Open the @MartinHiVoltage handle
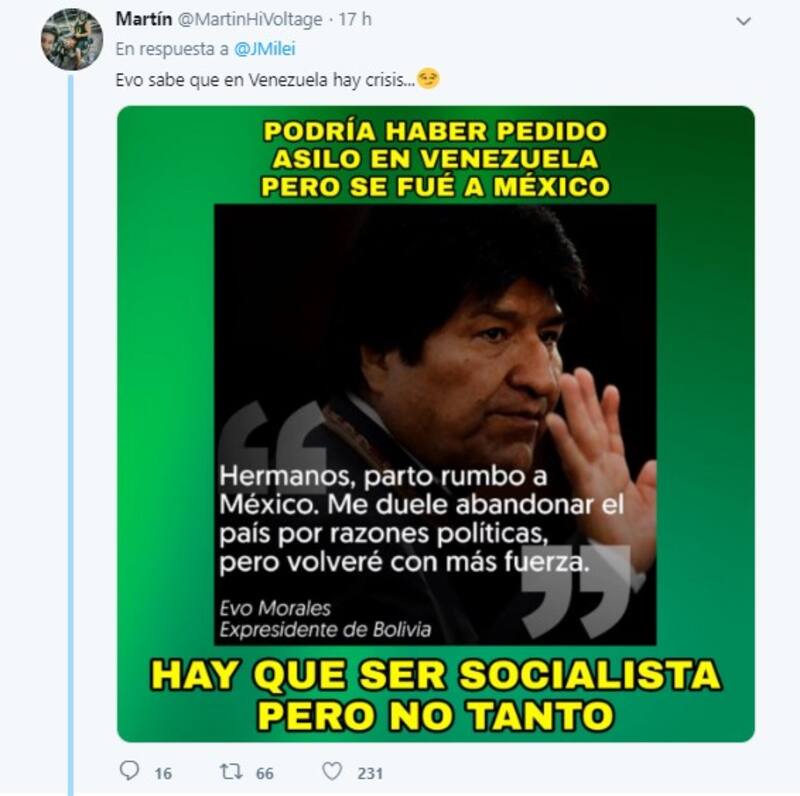The width and height of the screenshot is (800, 796). click(250, 20)
